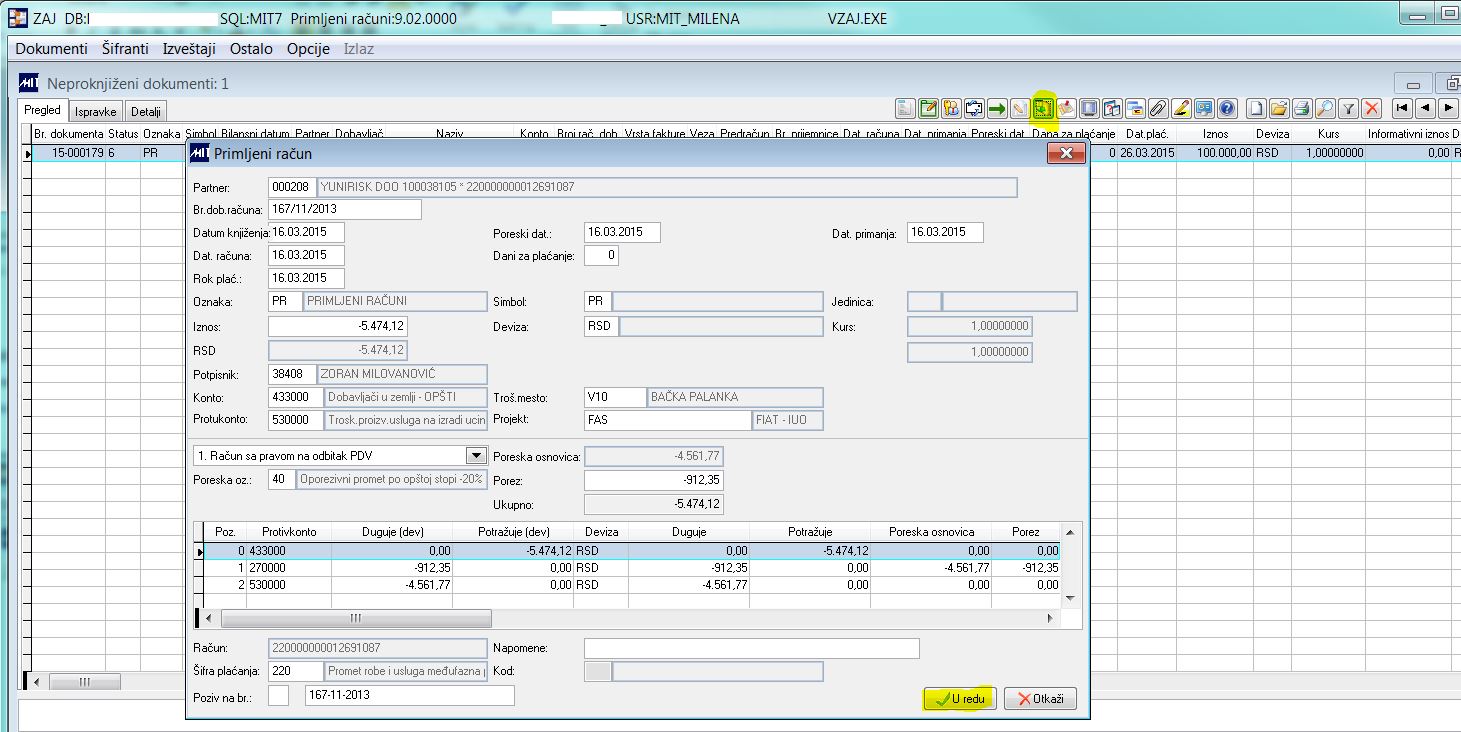Click the Napomene notes field
The height and width of the screenshot is (732, 1461).
point(751,648)
